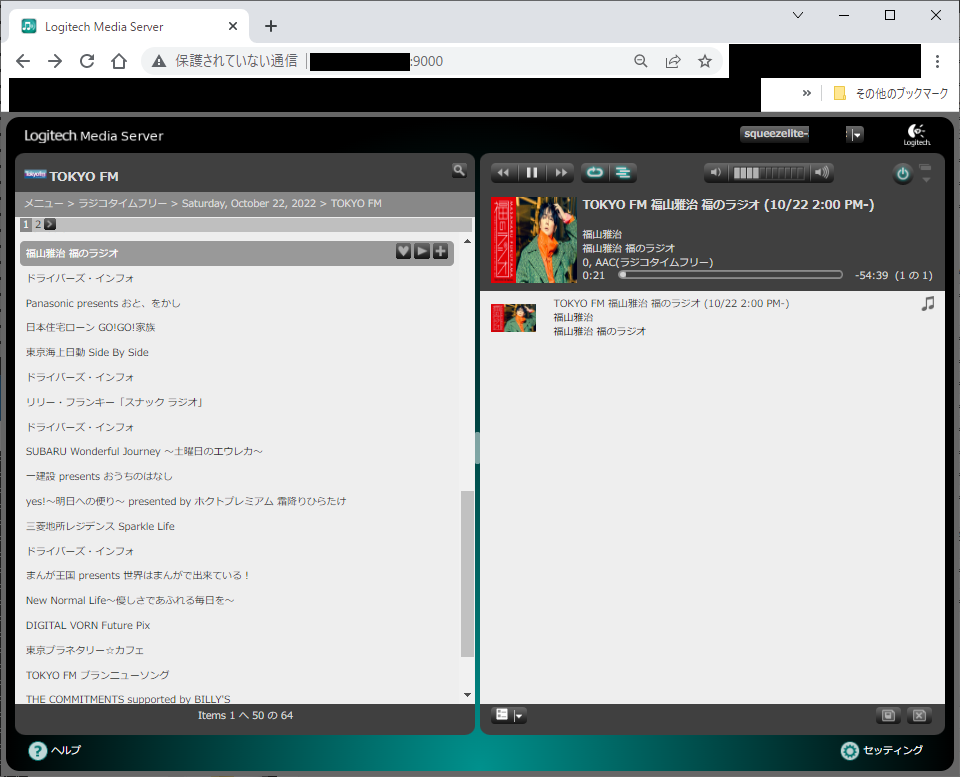Click the share page icon in the address bar

(x=673, y=61)
